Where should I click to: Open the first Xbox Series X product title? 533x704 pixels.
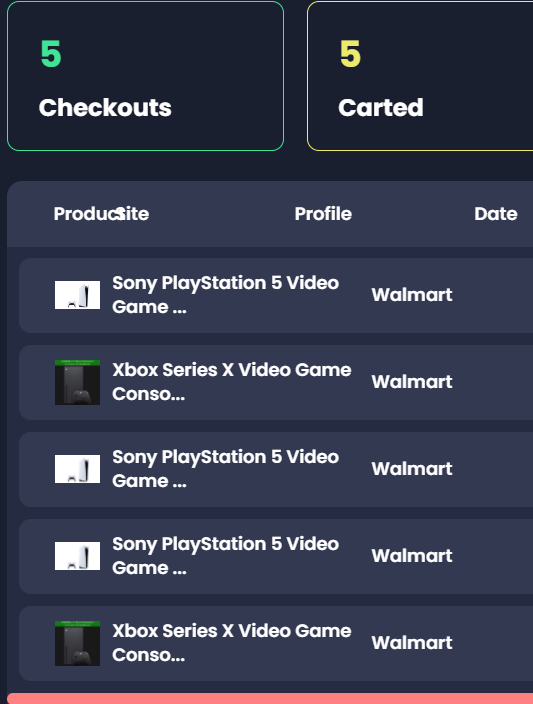(232, 382)
